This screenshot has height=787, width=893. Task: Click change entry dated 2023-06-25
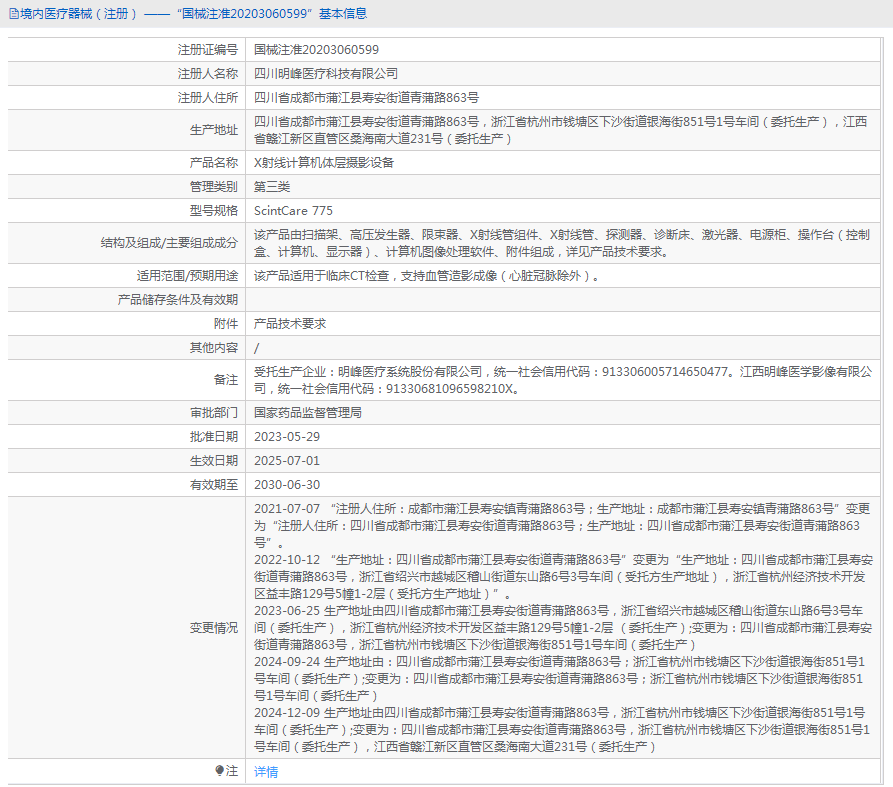[563, 628]
